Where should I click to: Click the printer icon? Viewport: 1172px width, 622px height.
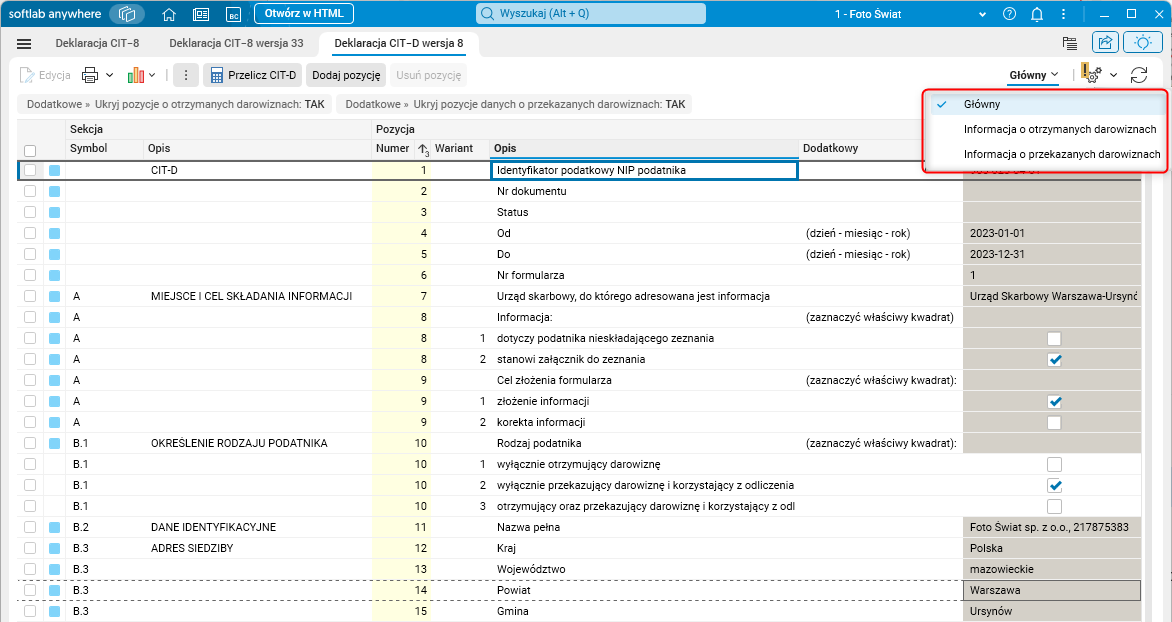coord(90,75)
